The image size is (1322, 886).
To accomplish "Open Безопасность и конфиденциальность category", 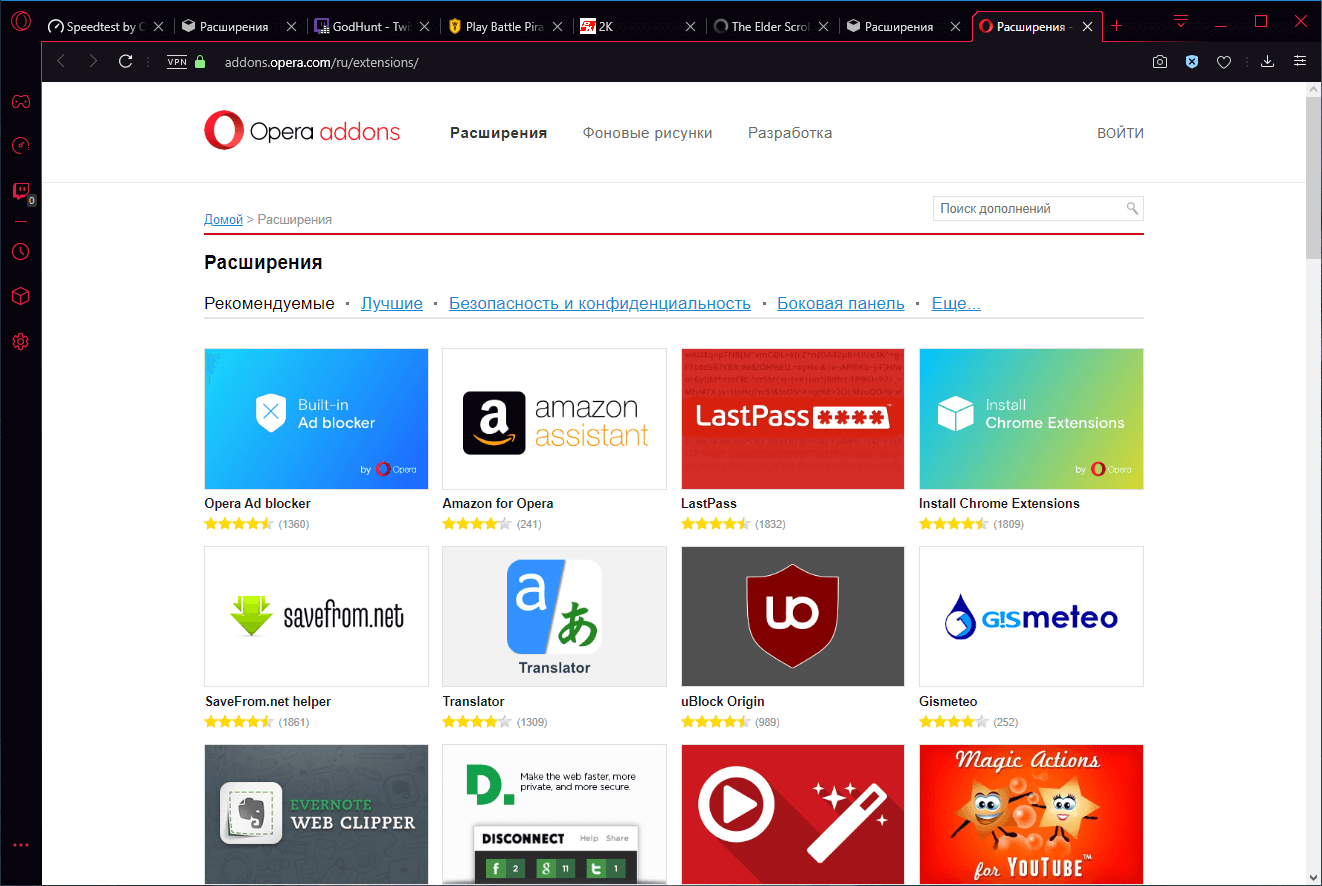I will 600,304.
